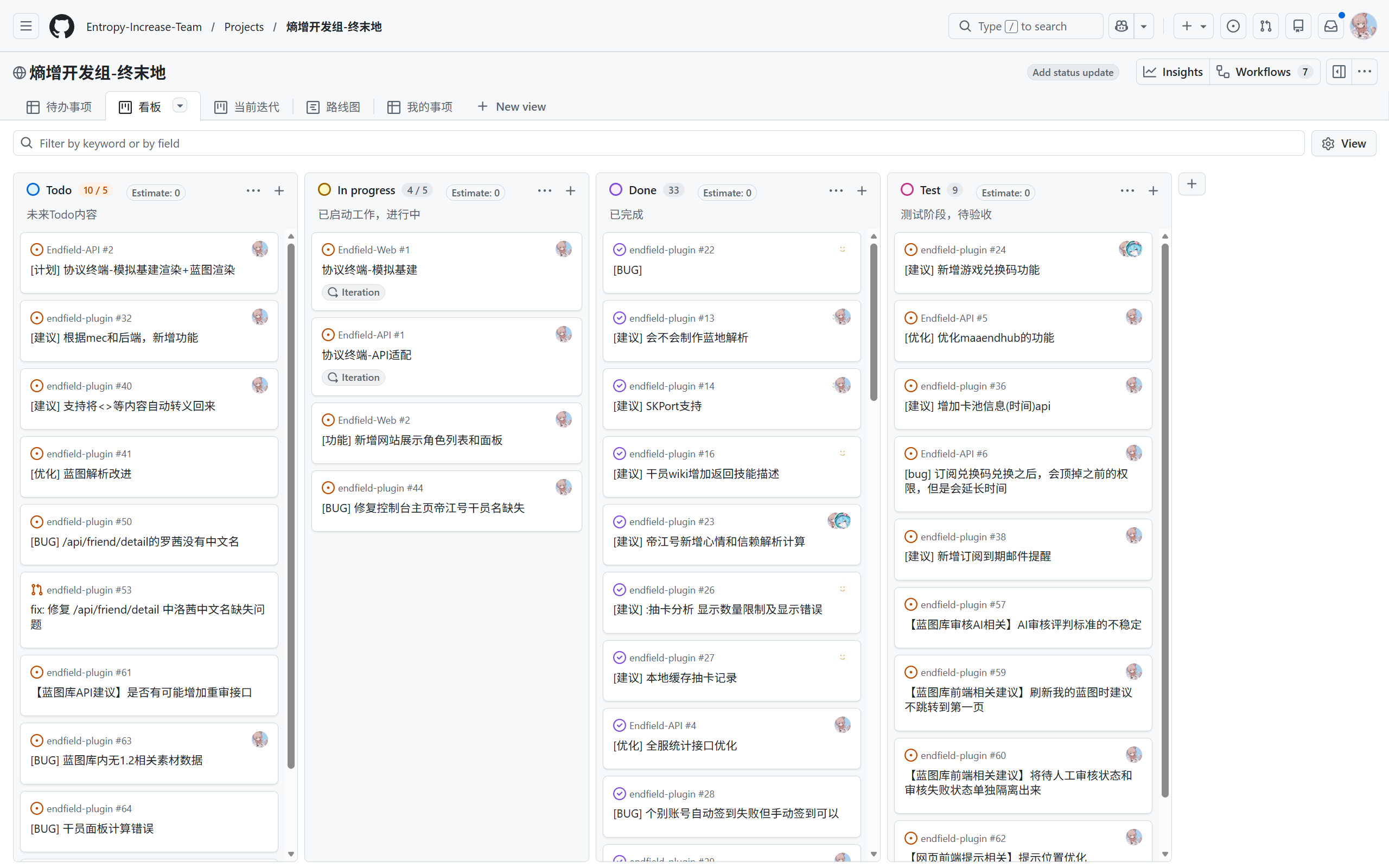The image size is (1389, 868).
Task: Click Iteration label on 协议终端-API适配 card
Action: [354, 378]
